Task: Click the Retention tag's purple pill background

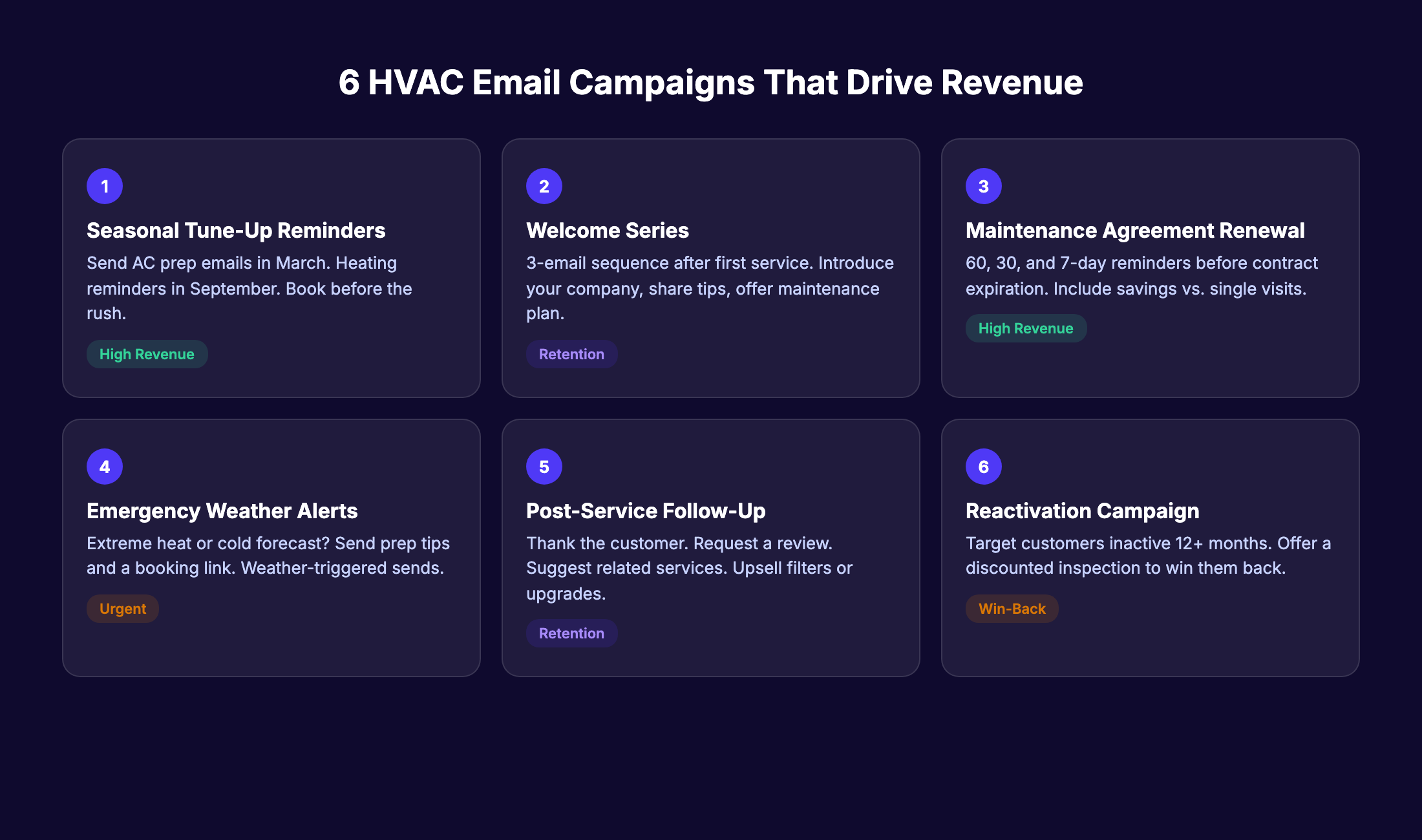Action: tap(571, 354)
